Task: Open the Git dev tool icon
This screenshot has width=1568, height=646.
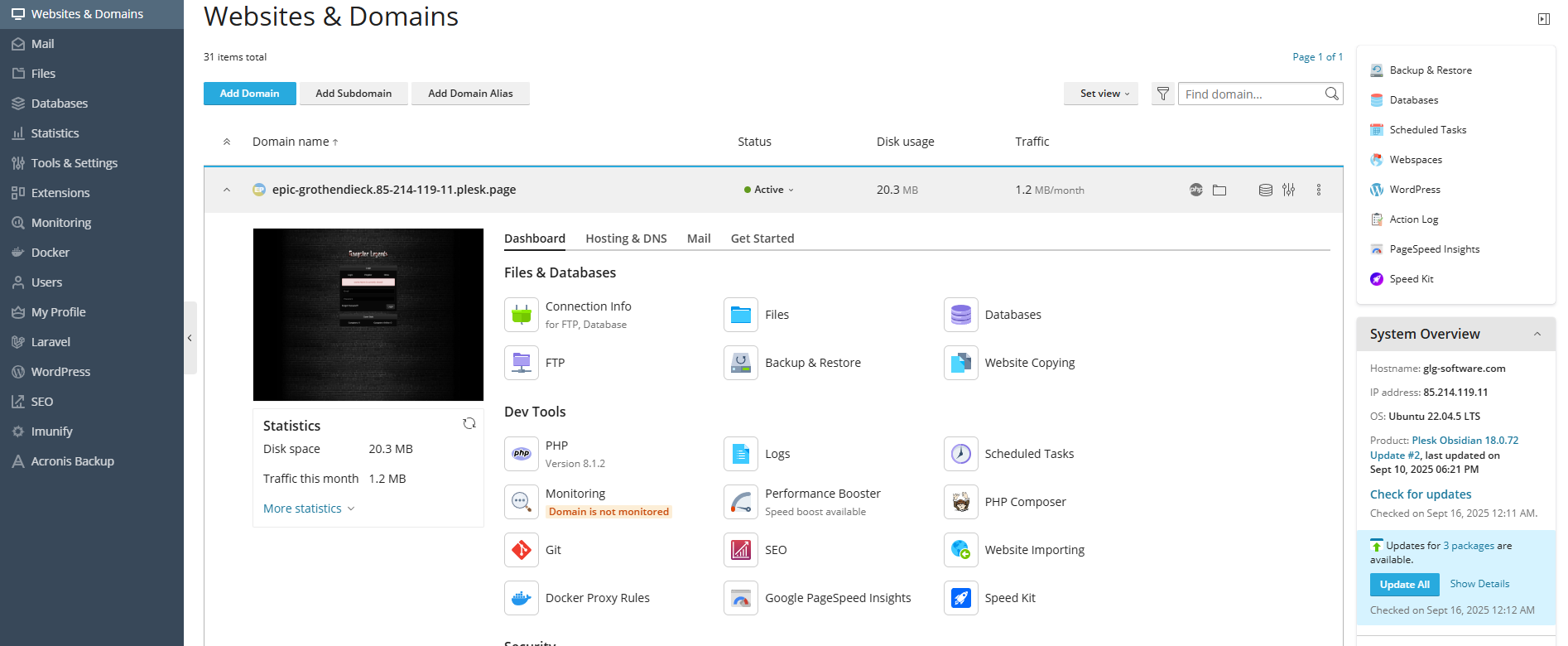Action: [x=522, y=550]
